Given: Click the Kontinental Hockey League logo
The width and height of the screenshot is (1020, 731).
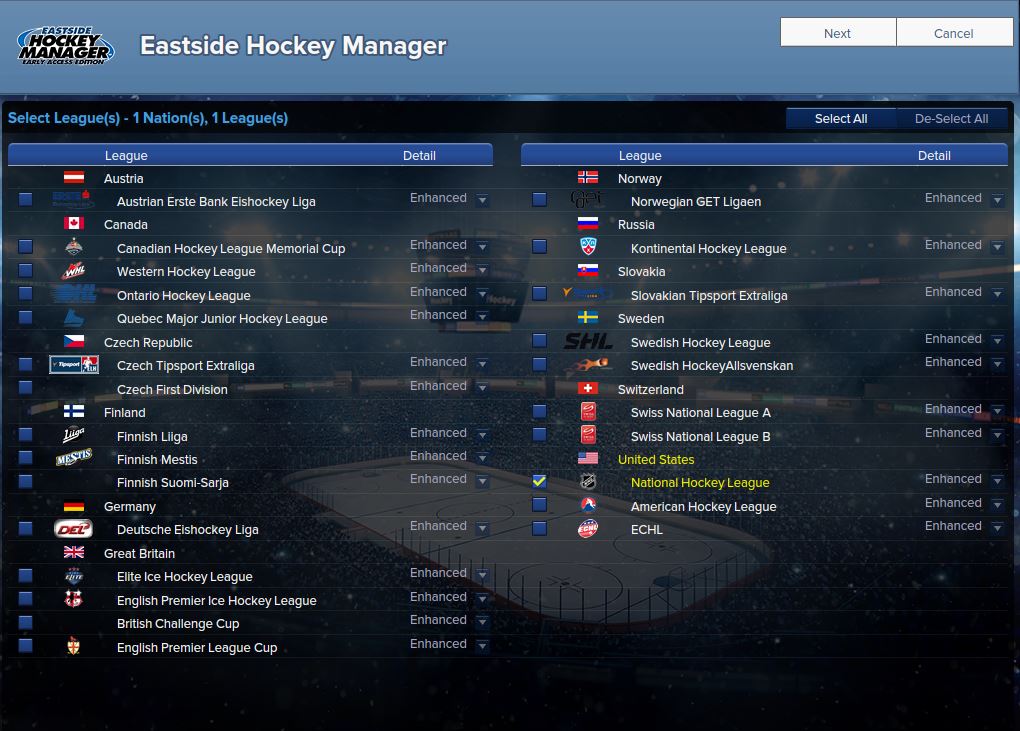Looking at the screenshot, I should [x=588, y=247].
